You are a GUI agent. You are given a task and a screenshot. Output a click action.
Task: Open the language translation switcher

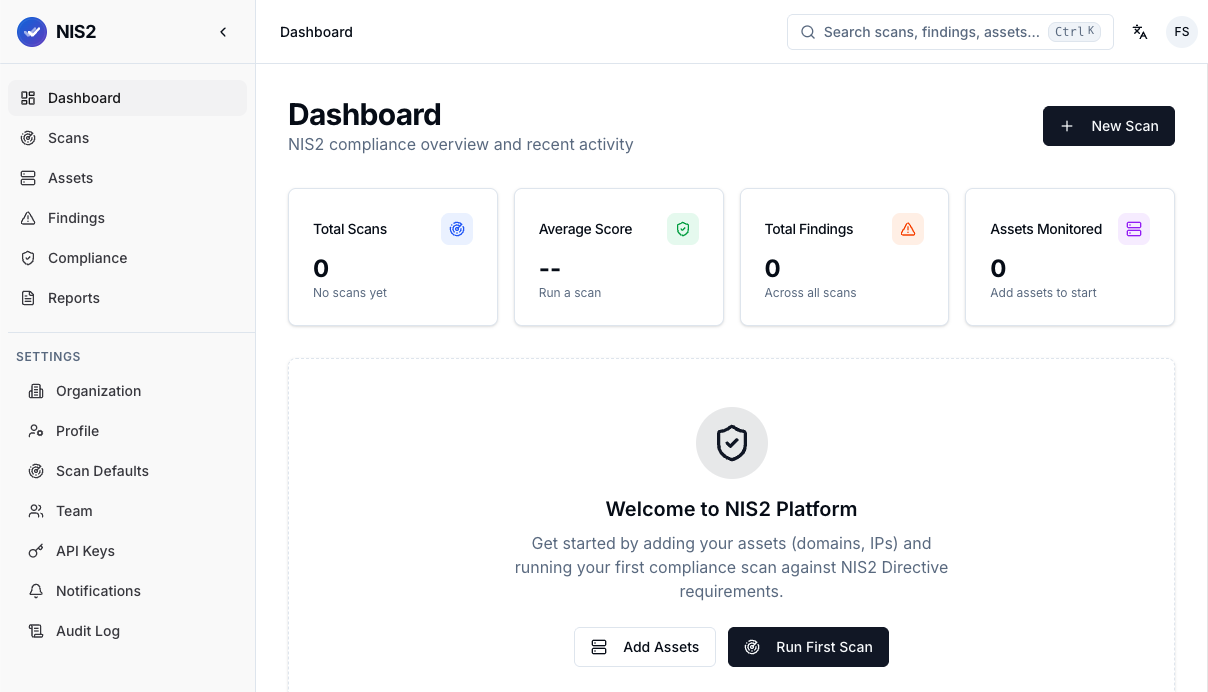1140,32
